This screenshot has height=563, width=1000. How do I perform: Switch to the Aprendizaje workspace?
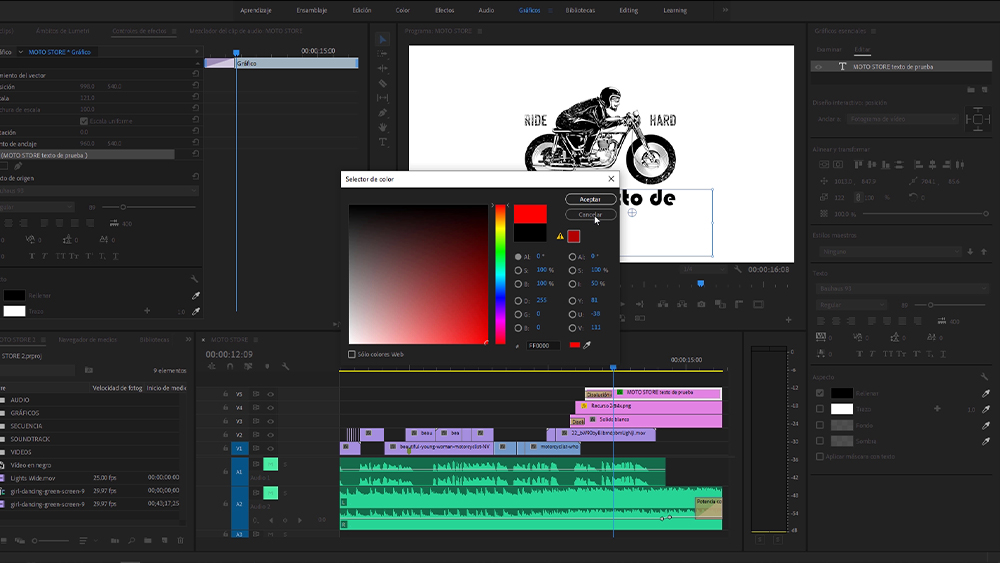click(x=256, y=10)
